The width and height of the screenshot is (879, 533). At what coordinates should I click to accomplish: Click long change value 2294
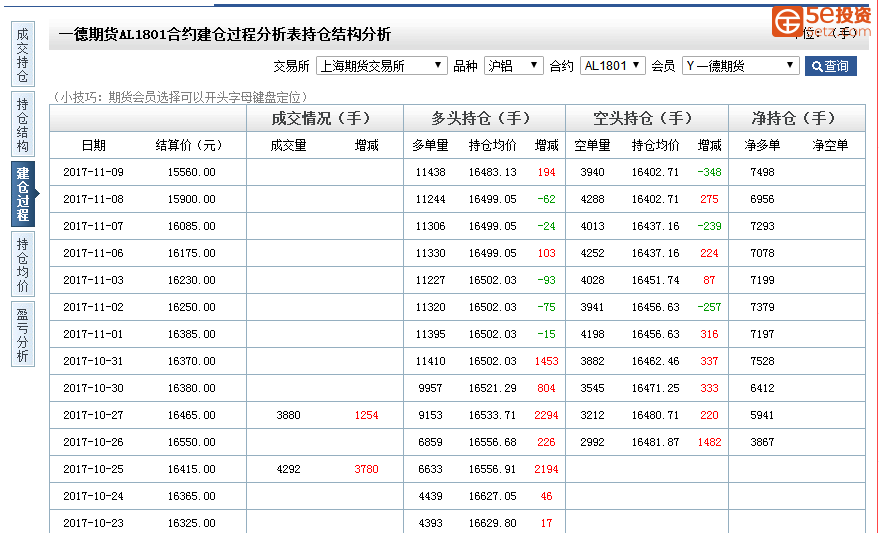(546, 415)
